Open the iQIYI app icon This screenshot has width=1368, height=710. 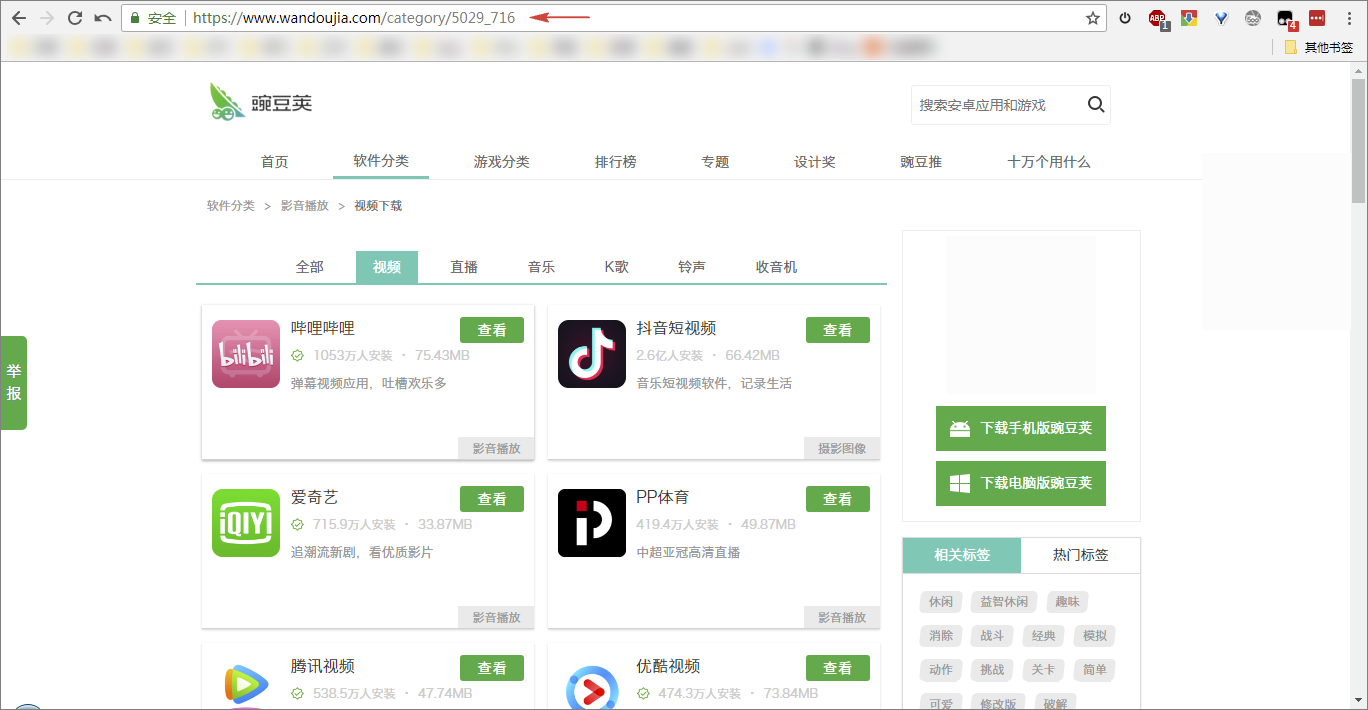pos(246,523)
